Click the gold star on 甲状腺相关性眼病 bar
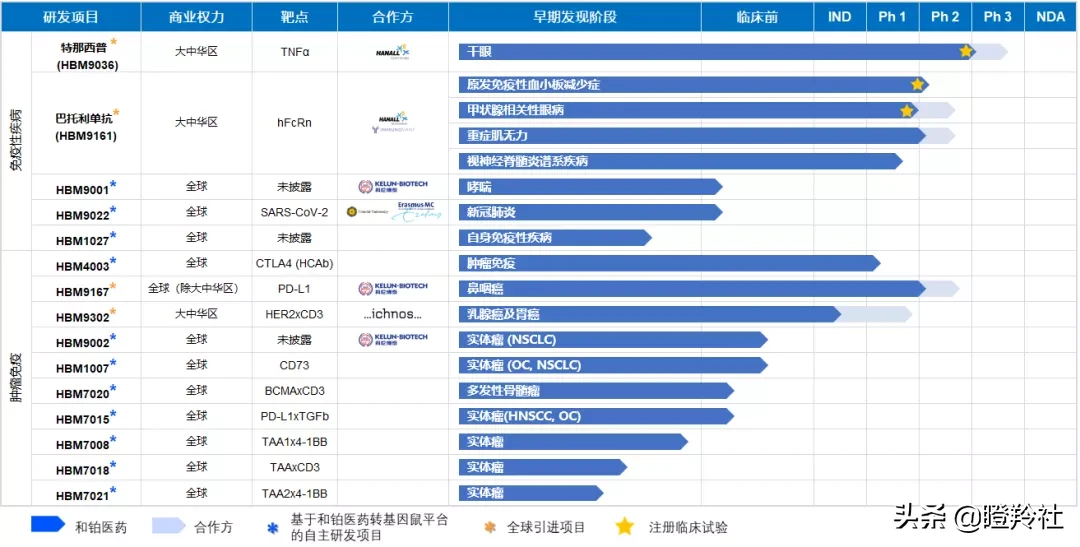1080x547 pixels. coord(906,110)
